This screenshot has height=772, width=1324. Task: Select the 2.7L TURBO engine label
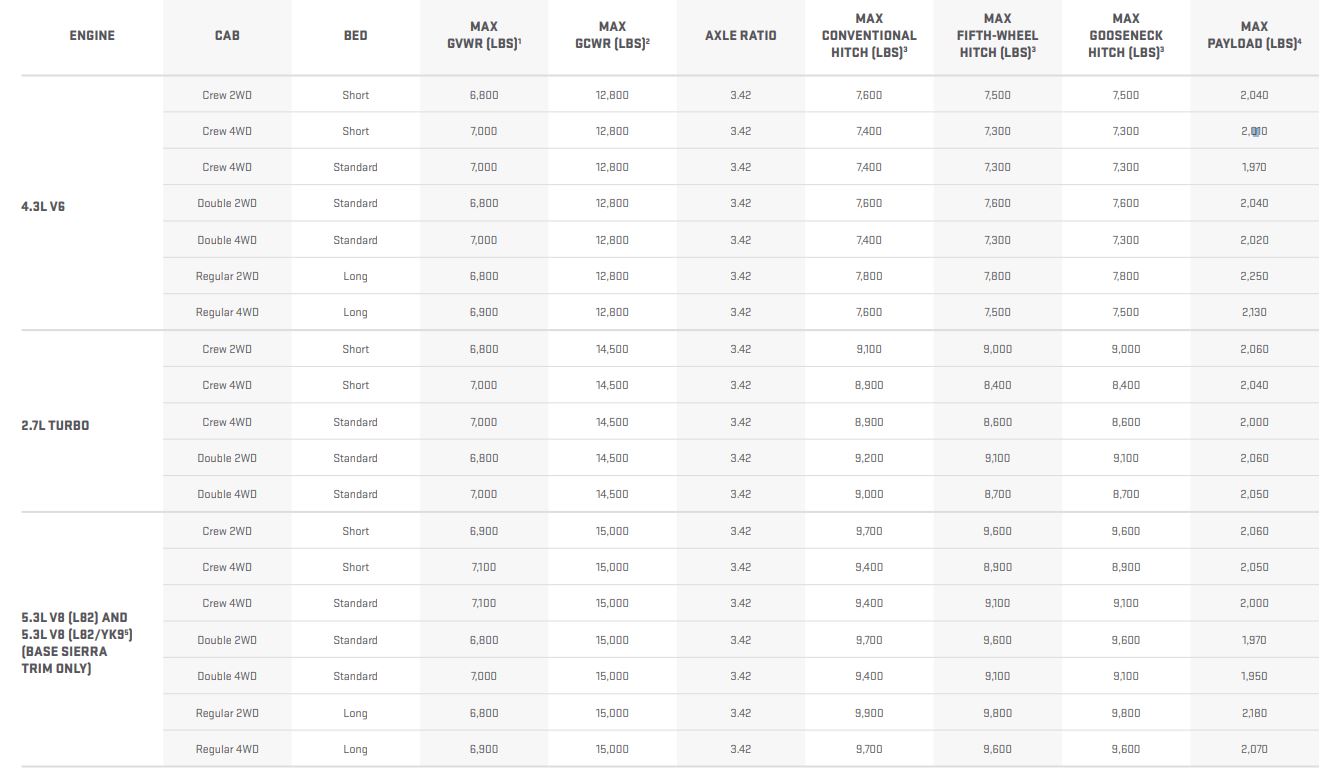[x=55, y=425]
